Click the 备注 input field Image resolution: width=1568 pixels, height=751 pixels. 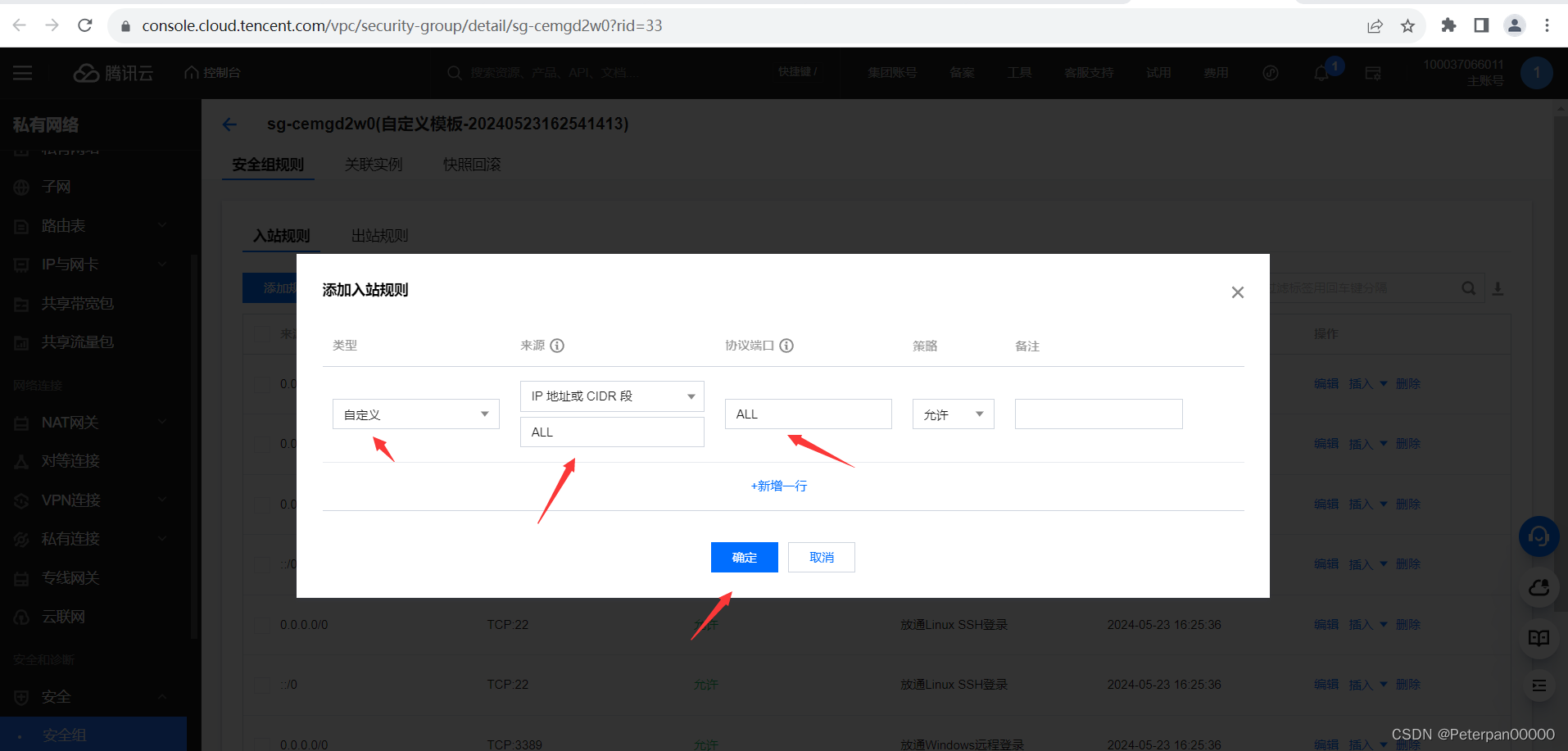1099,414
